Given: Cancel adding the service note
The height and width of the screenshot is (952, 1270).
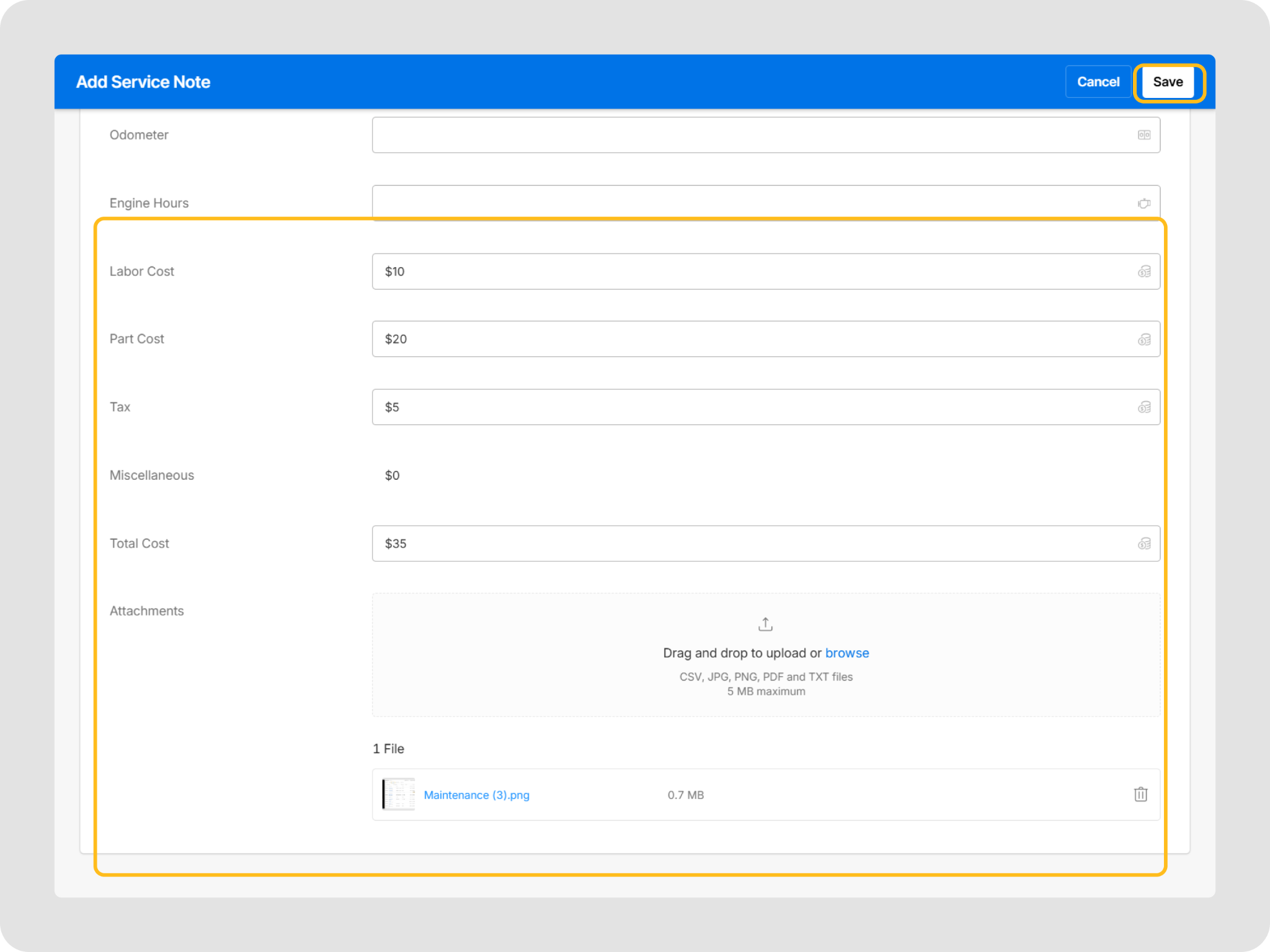Looking at the screenshot, I should tap(1098, 82).
